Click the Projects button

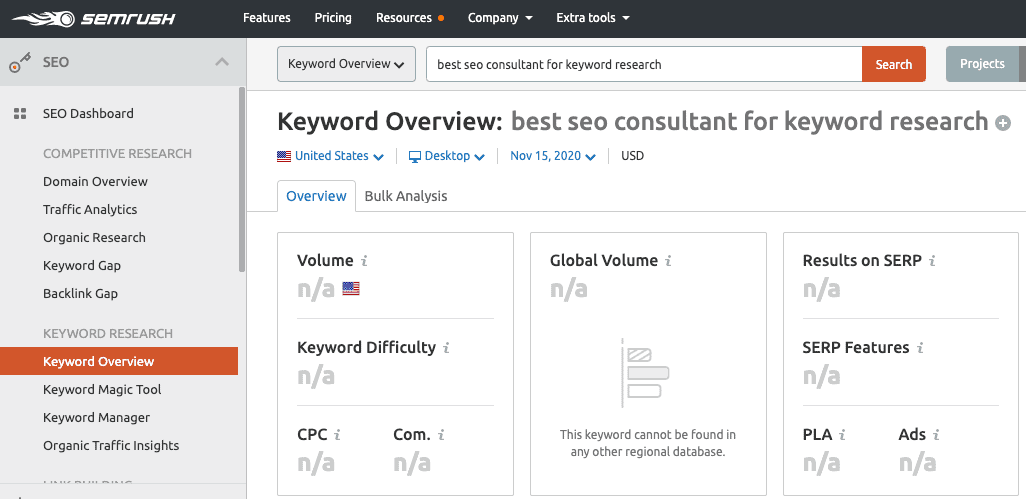pyautogui.click(x=982, y=64)
